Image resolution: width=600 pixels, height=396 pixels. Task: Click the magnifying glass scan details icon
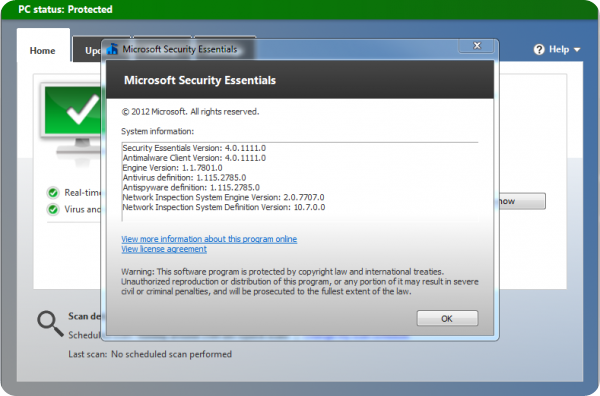point(50,324)
